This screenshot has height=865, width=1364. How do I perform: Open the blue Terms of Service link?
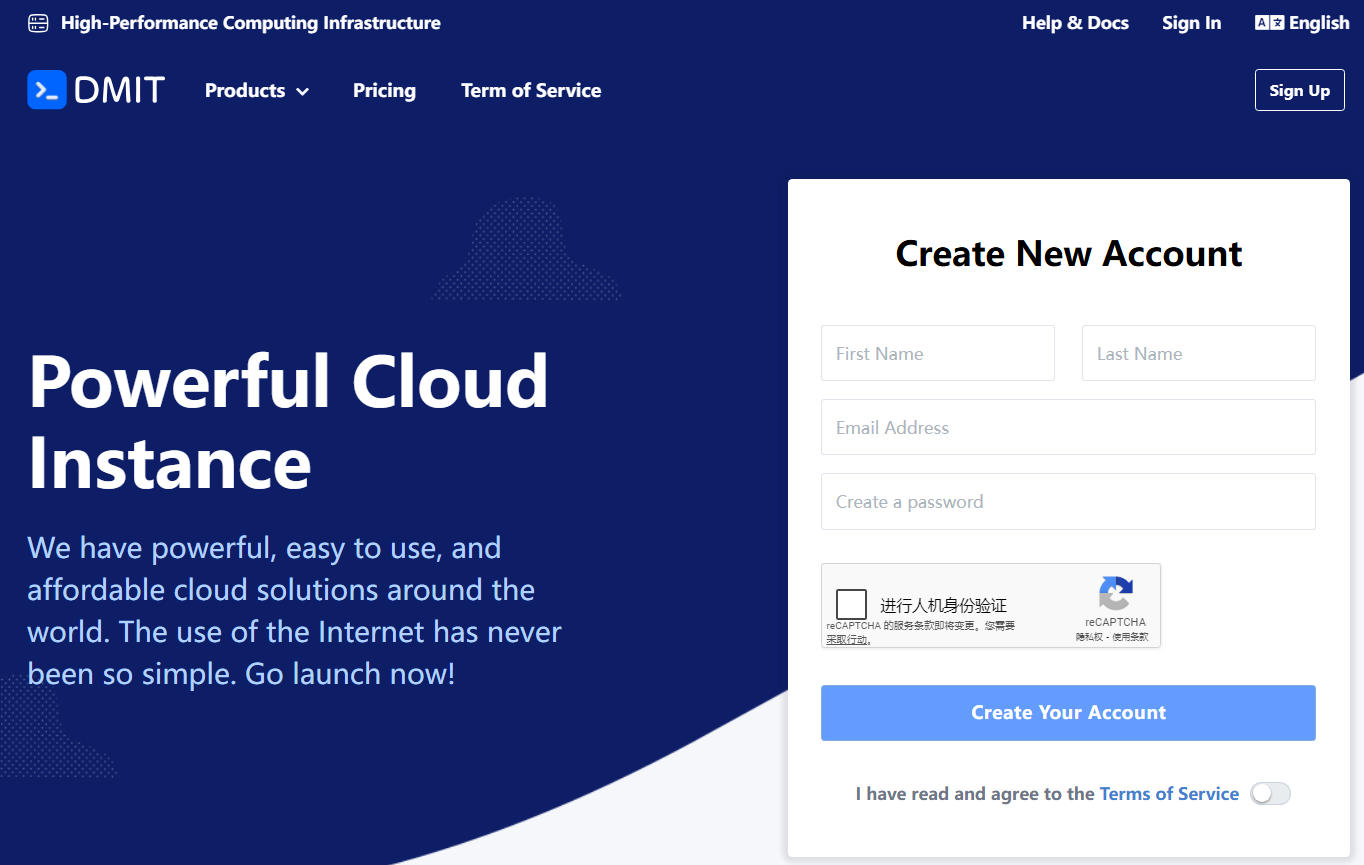click(1169, 794)
